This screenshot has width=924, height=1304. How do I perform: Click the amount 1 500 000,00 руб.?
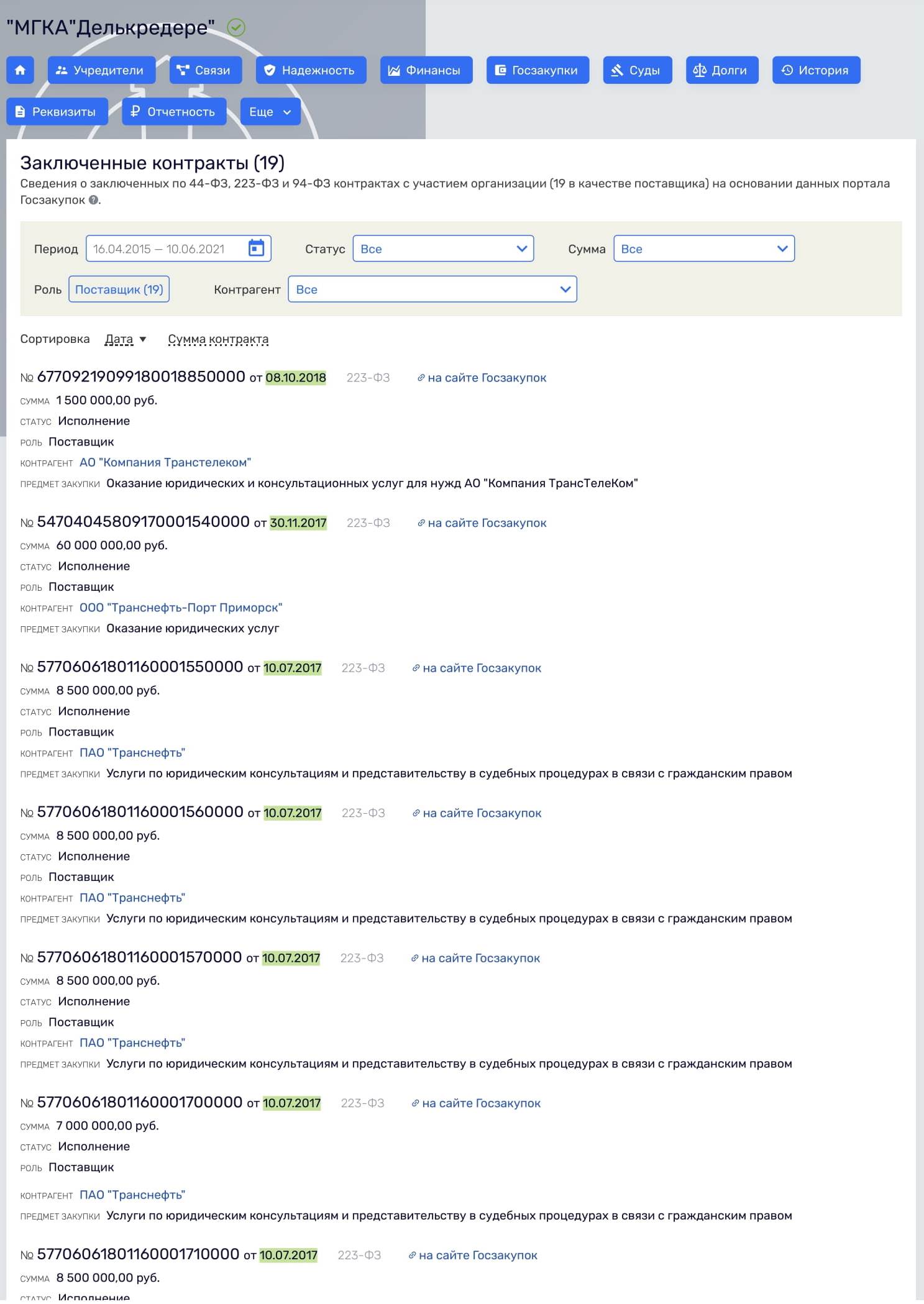click(x=107, y=400)
